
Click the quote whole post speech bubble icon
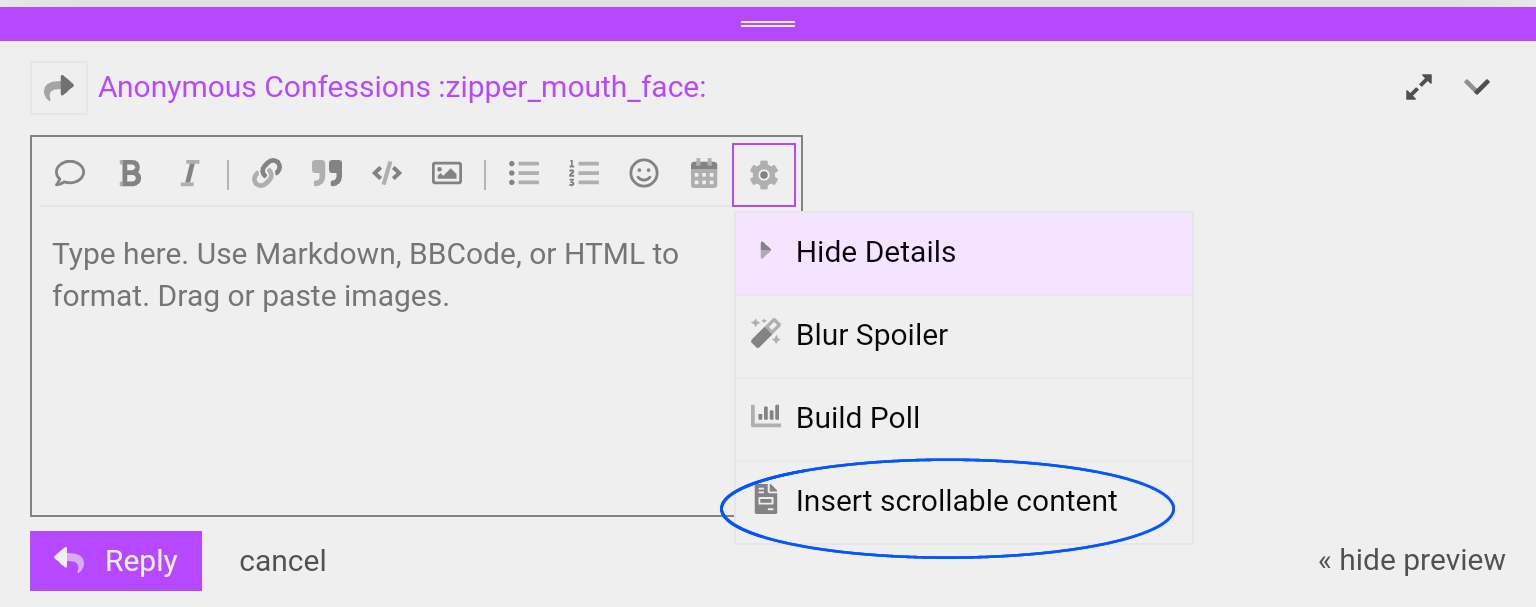[69, 174]
